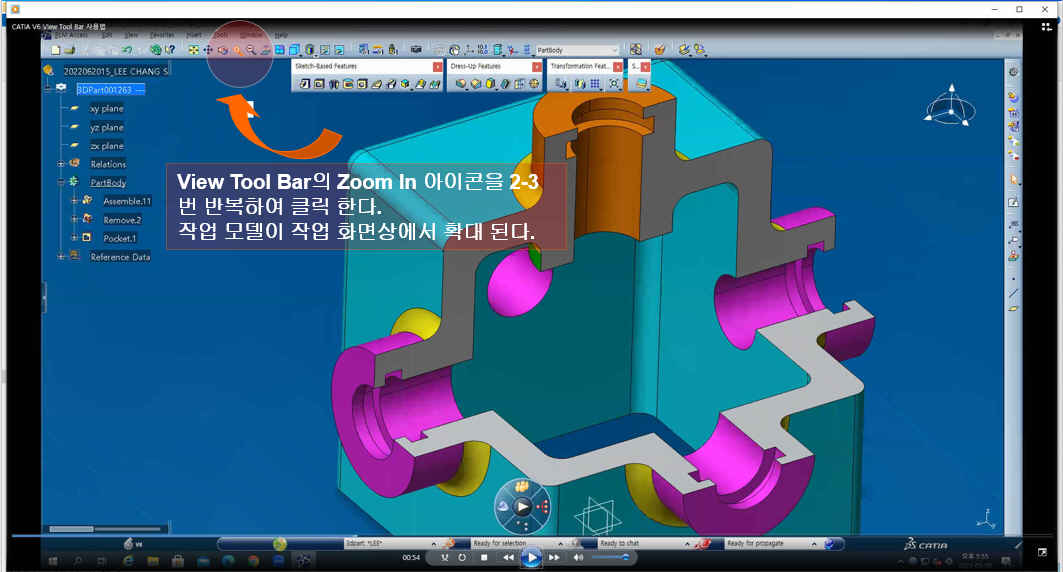Expand the Remove.2 tree node
The width and height of the screenshot is (1063, 572).
[x=74, y=219]
